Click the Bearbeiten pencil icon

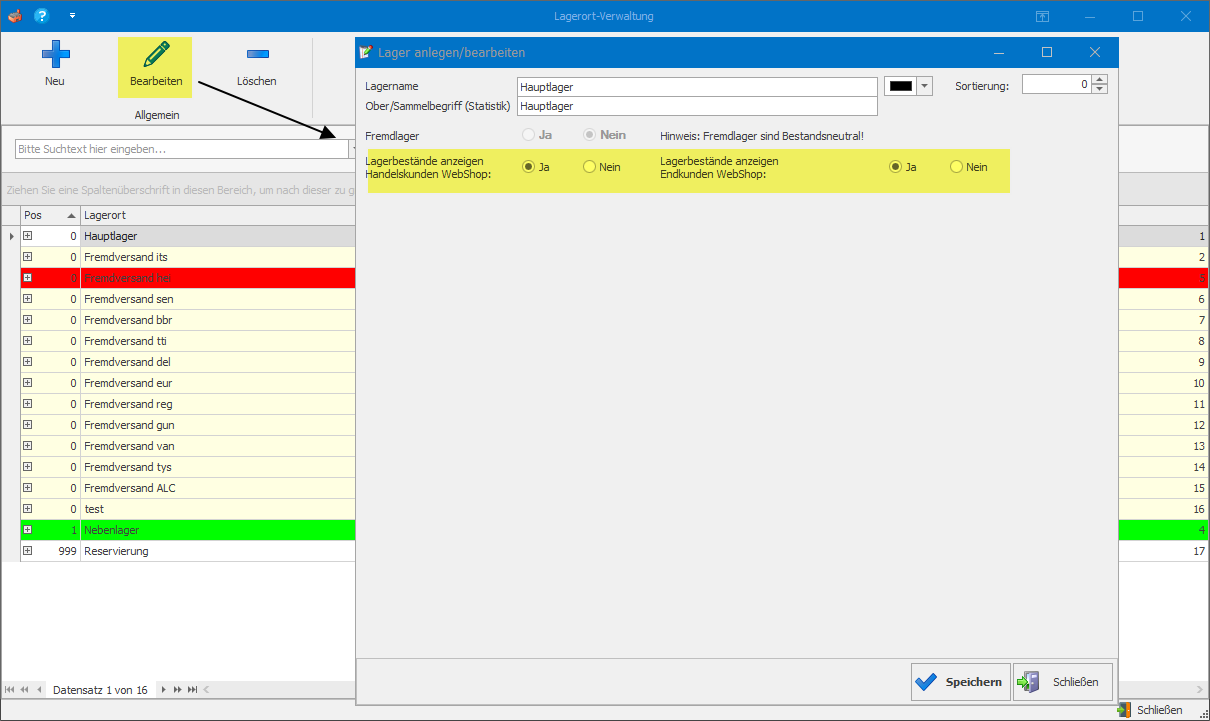(155, 54)
